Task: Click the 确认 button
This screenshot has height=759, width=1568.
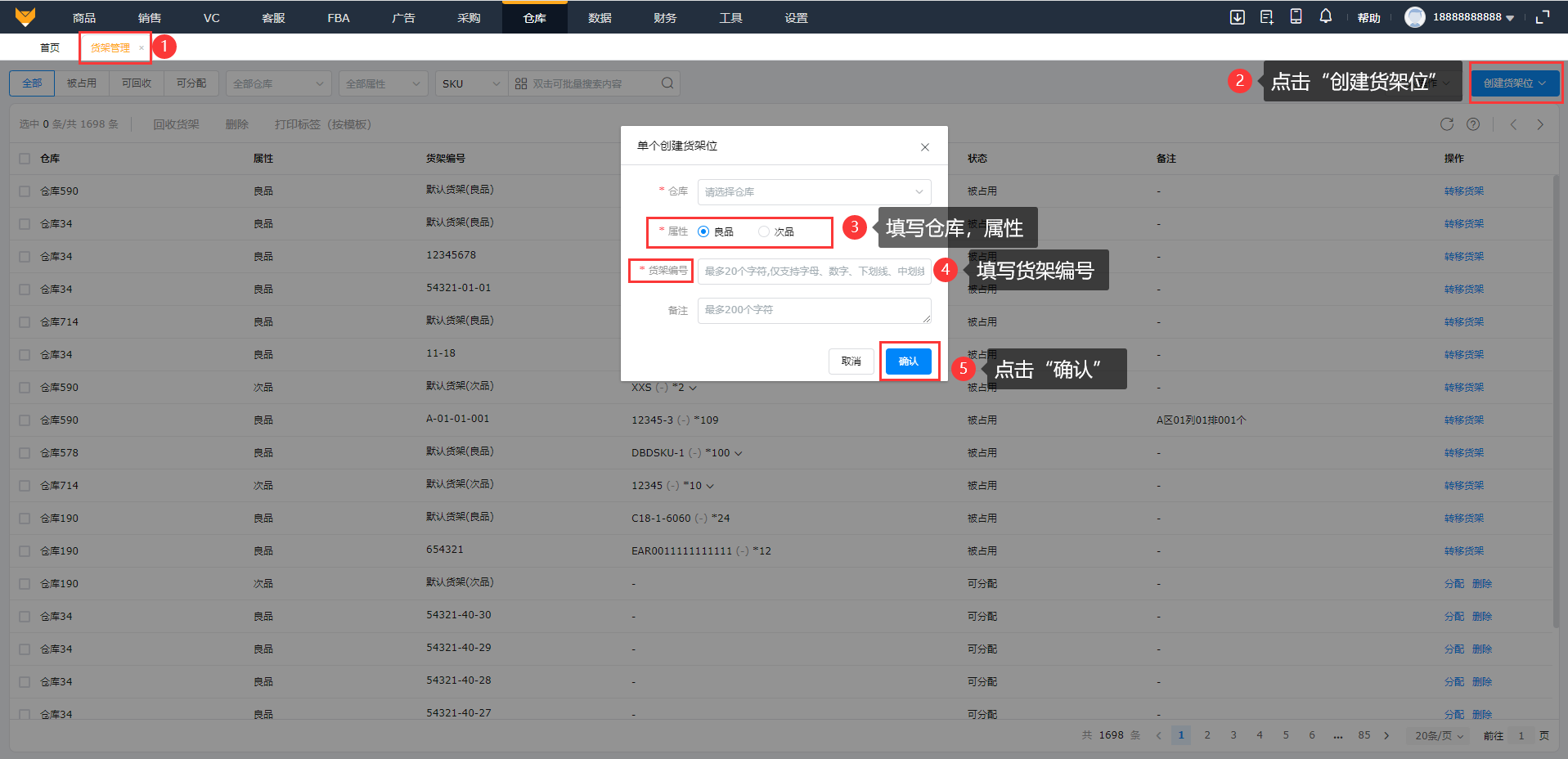Action: [909, 361]
